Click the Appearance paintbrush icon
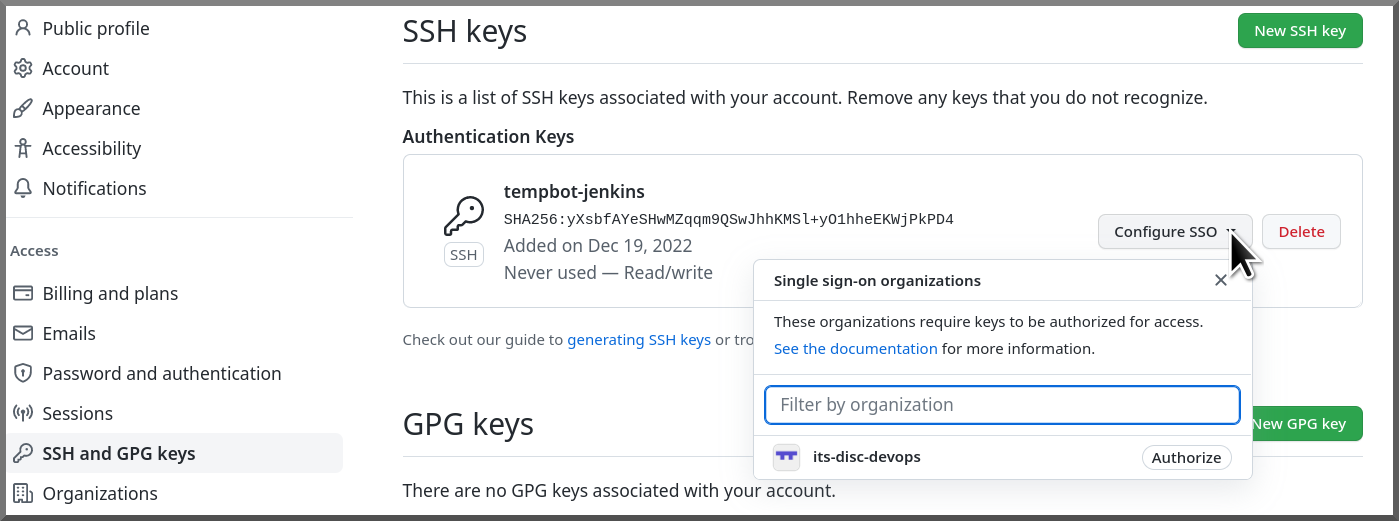Viewport: 1399px width, 521px height. (23, 108)
